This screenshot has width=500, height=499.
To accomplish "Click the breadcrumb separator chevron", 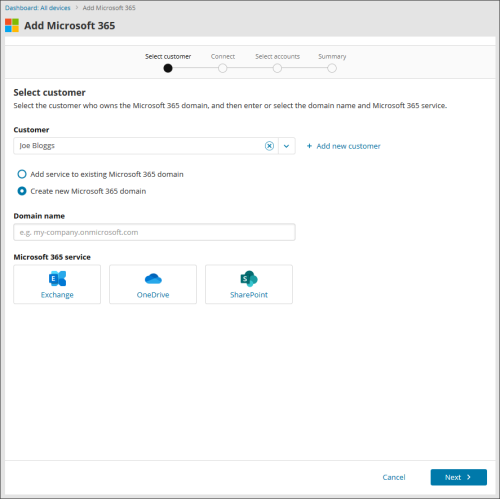I will [77, 8].
